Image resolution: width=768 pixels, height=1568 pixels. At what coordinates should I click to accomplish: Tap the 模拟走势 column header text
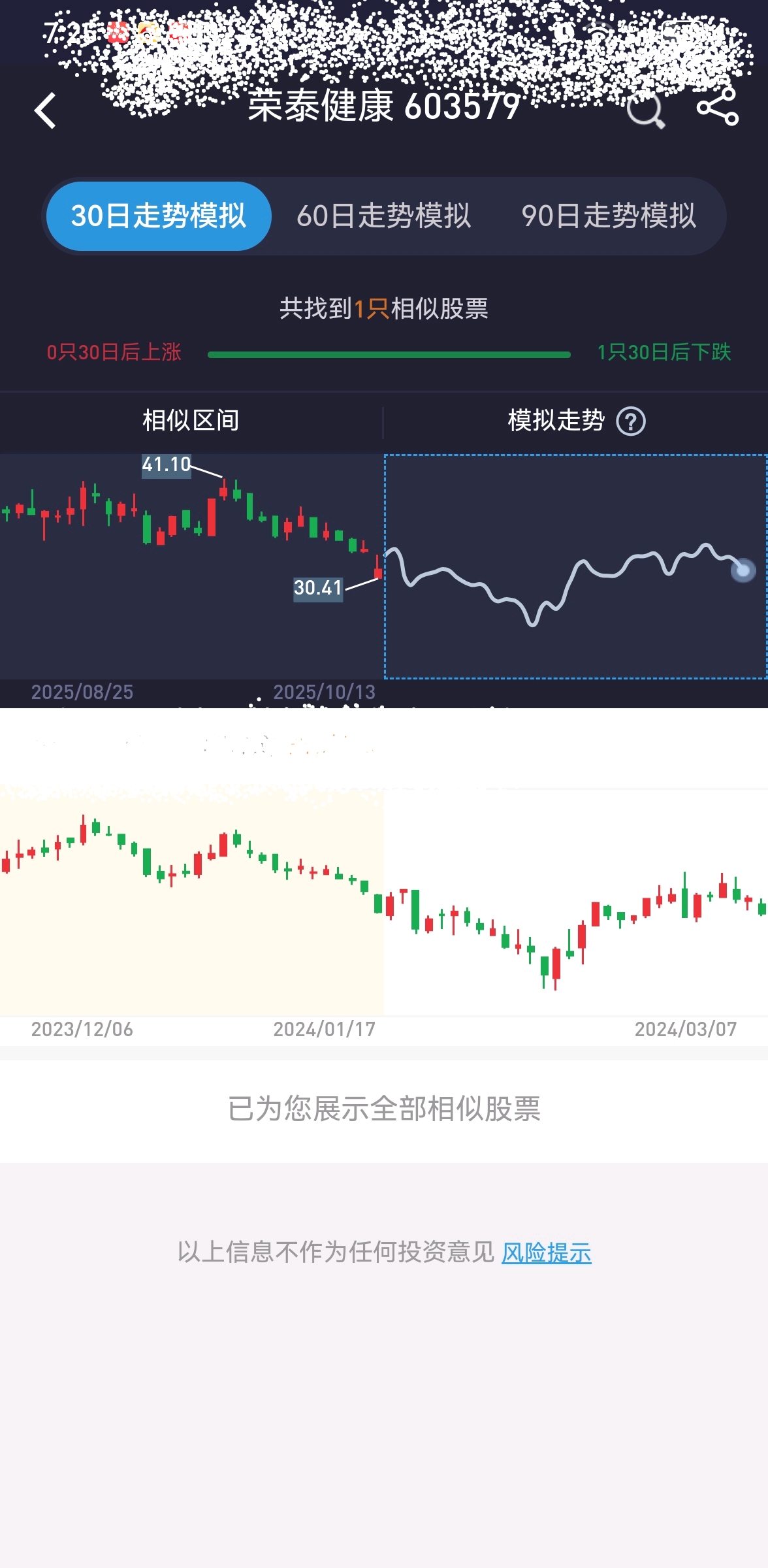click(556, 421)
